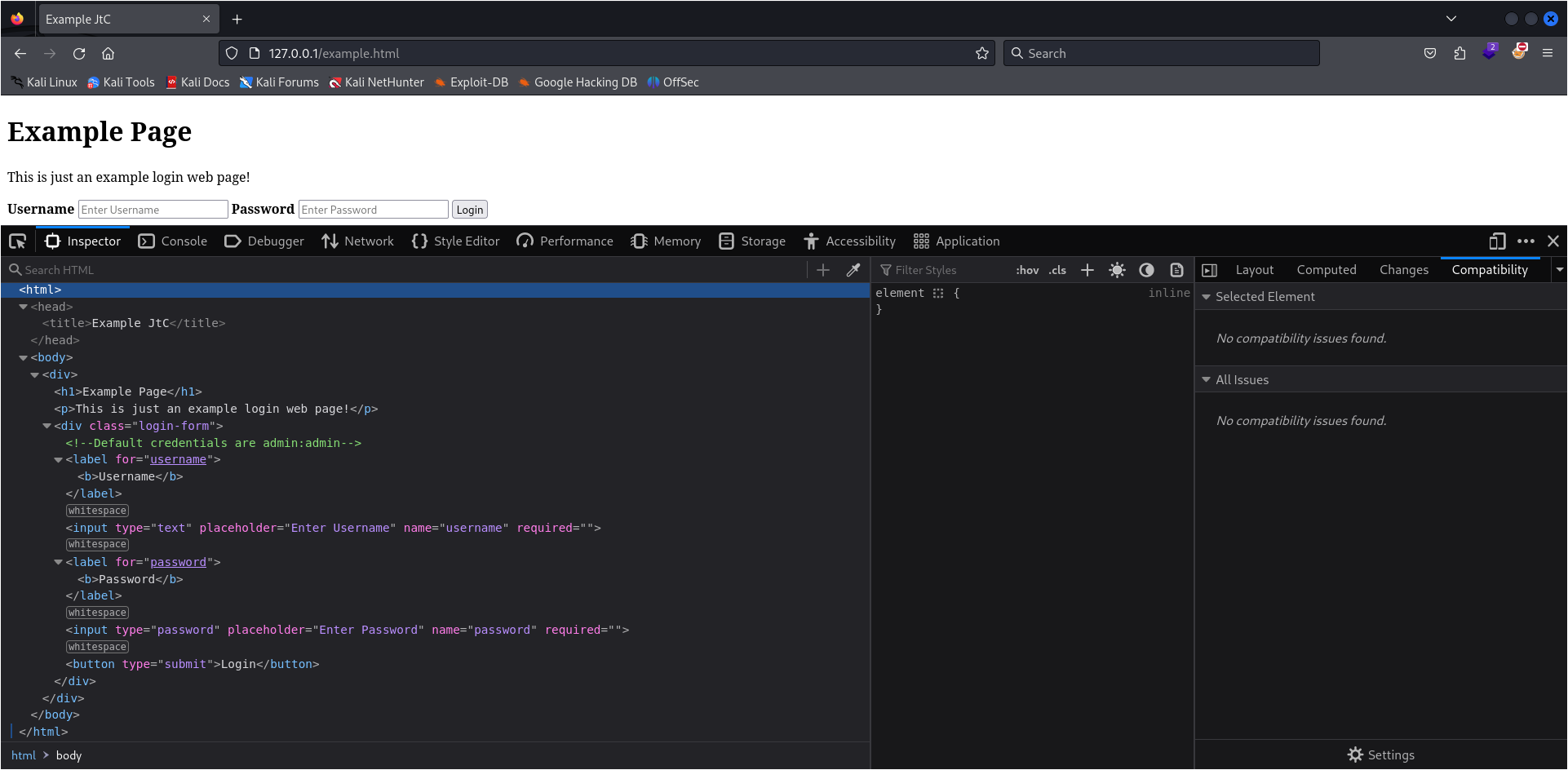This screenshot has width=1568, height=770.
Task: Toggle dark color scheme simulation
Action: [1146, 270]
